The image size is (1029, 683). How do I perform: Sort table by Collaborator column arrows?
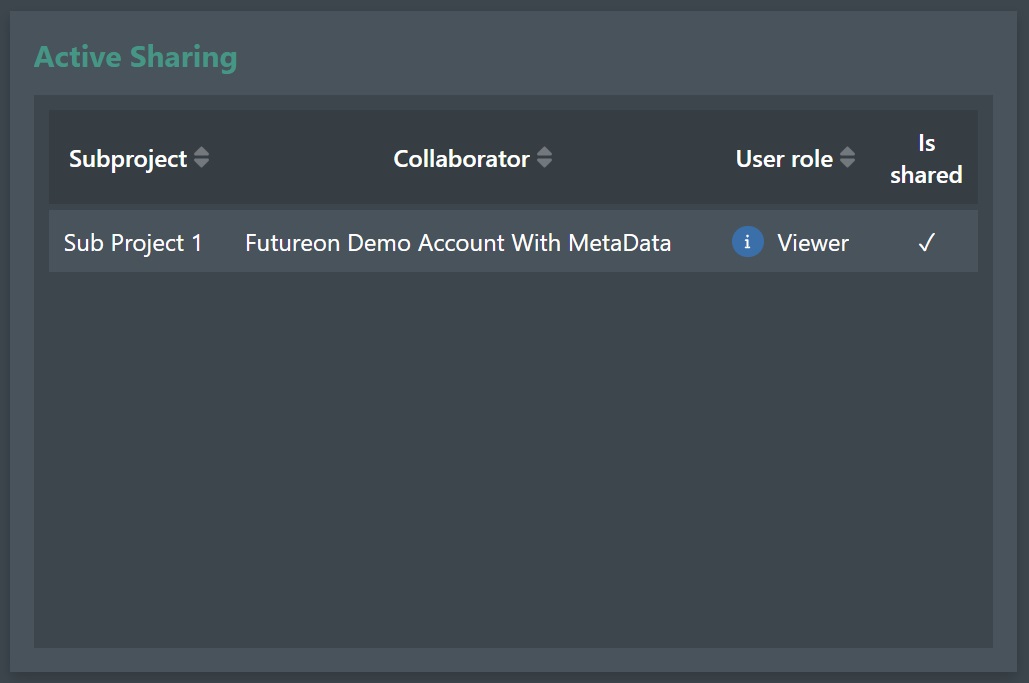tap(544, 157)
